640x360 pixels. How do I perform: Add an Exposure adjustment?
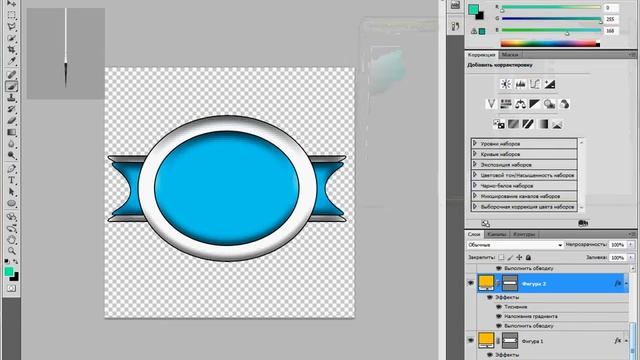549,84
